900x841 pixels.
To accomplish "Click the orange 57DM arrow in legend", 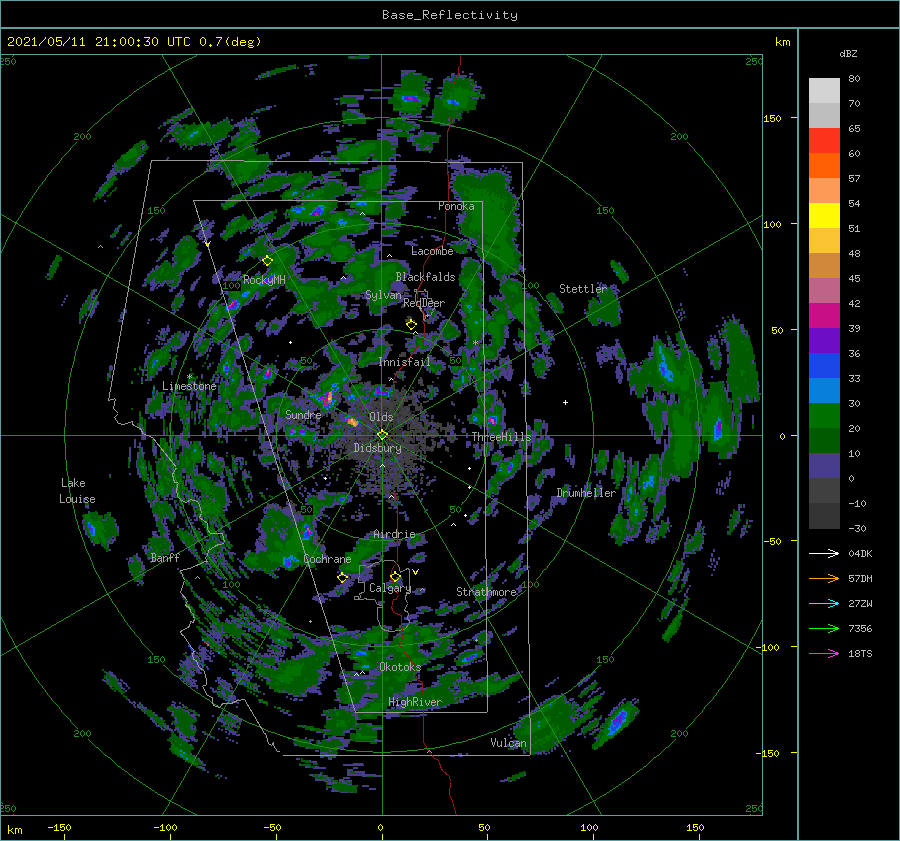I will (824, 579).
